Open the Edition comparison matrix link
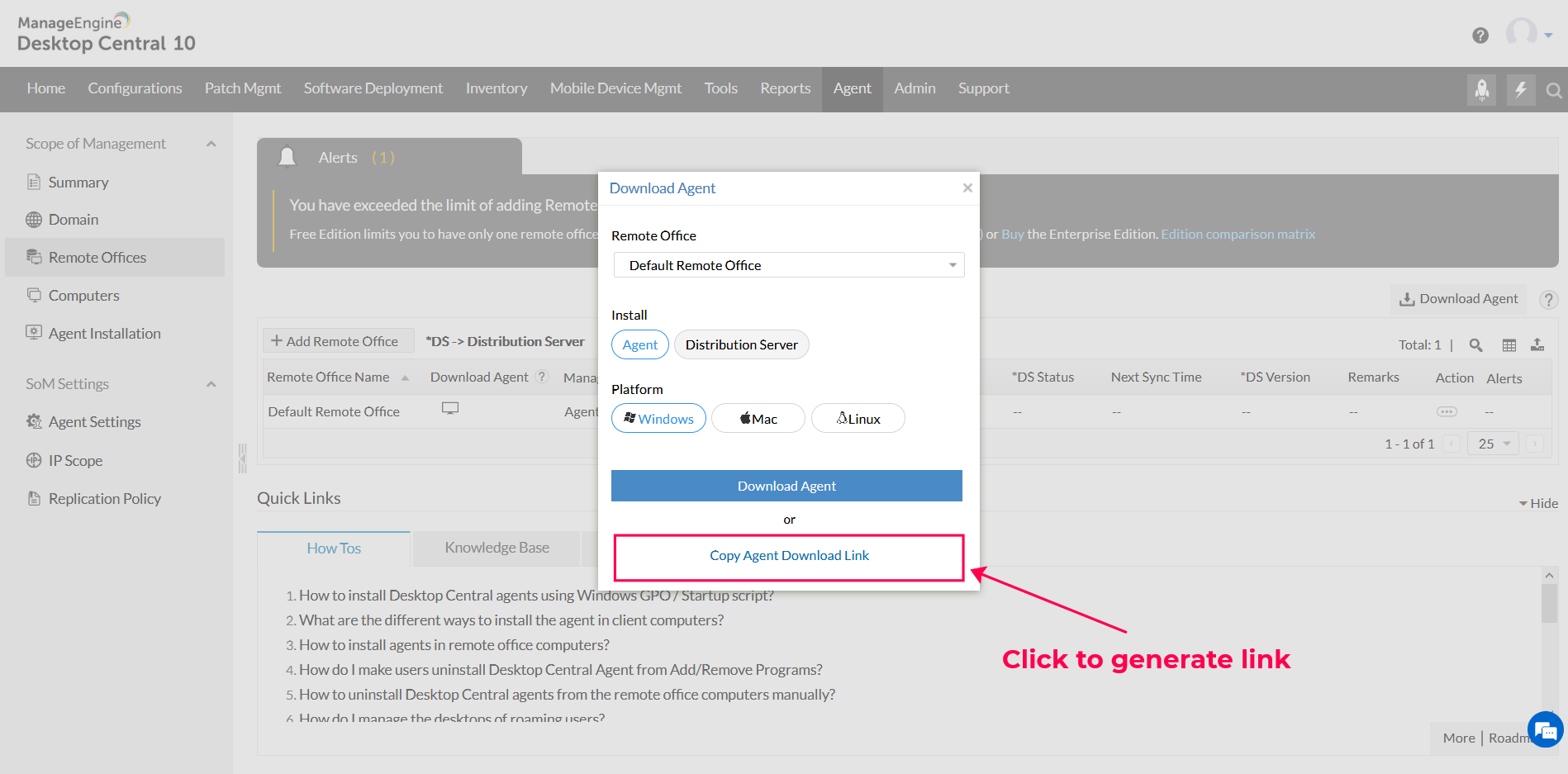This screenshot has height=774, width=1568. [x=1238, y=235]
